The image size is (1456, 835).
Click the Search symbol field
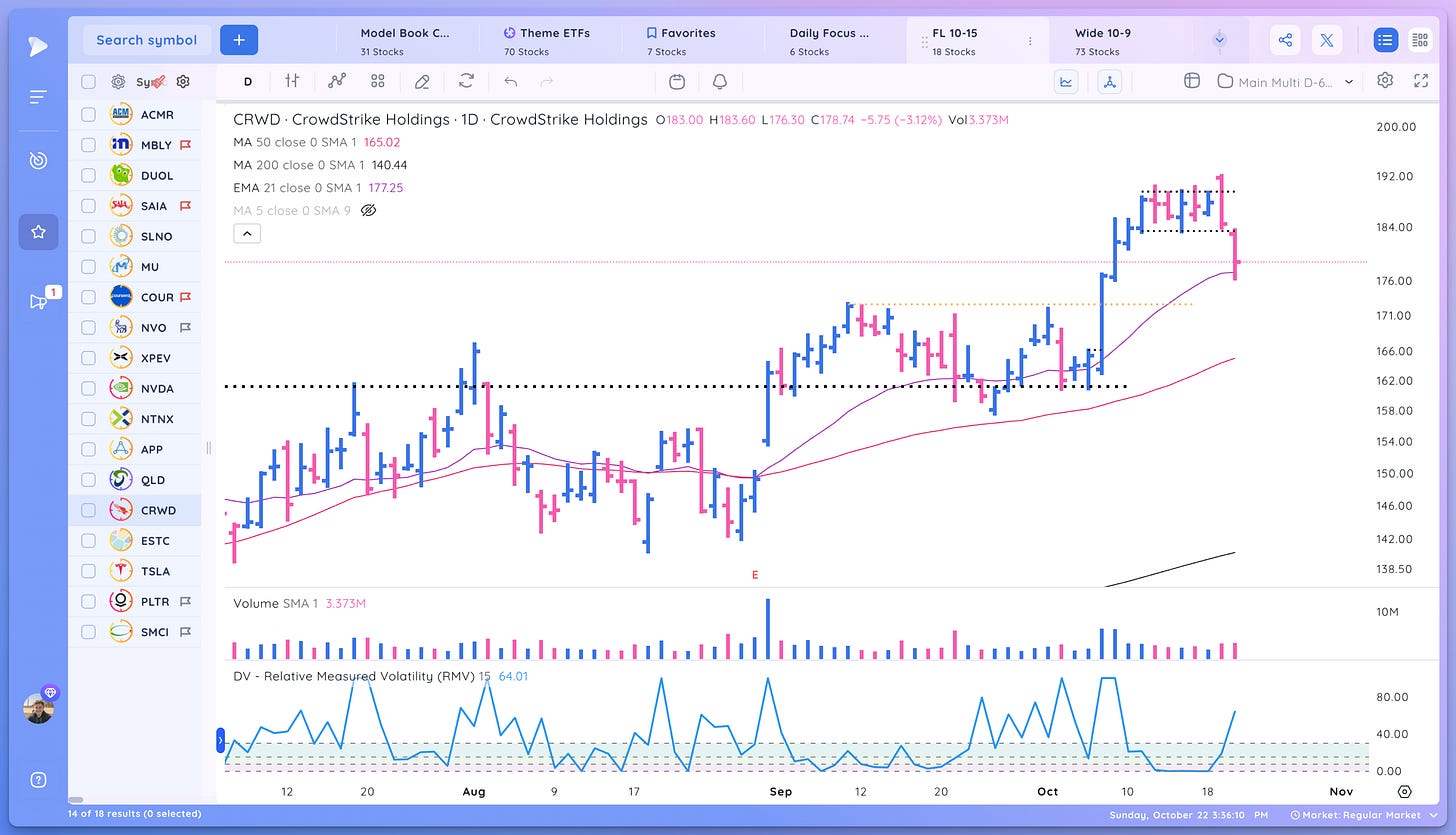(146, 40)
